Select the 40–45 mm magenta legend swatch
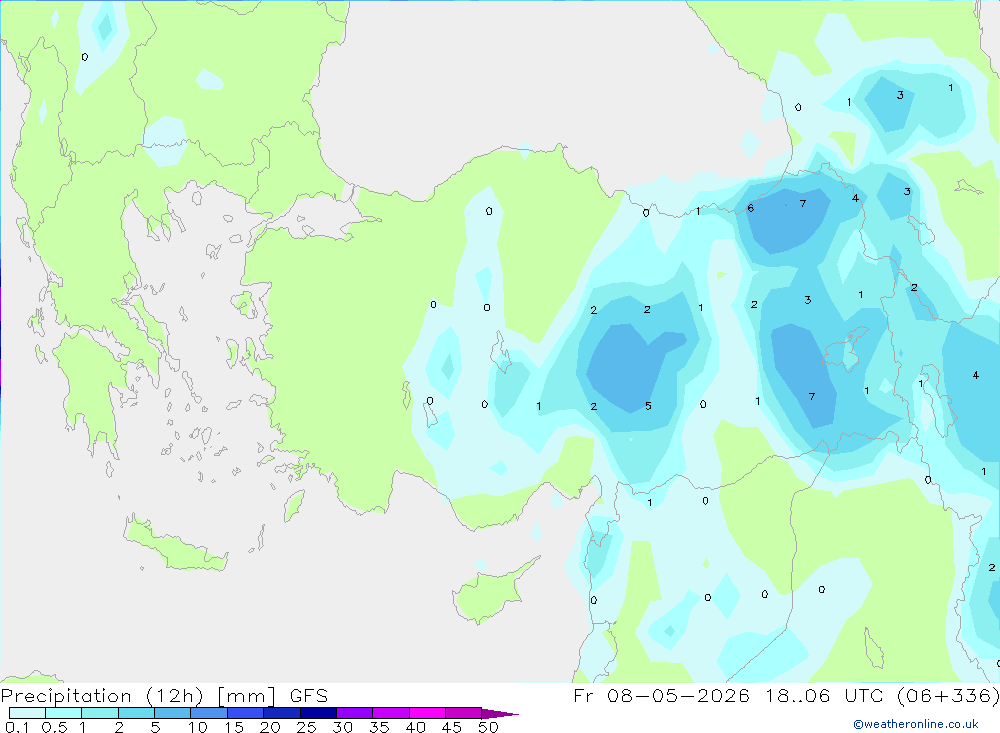1000x733 pixels. coord(427,713)
